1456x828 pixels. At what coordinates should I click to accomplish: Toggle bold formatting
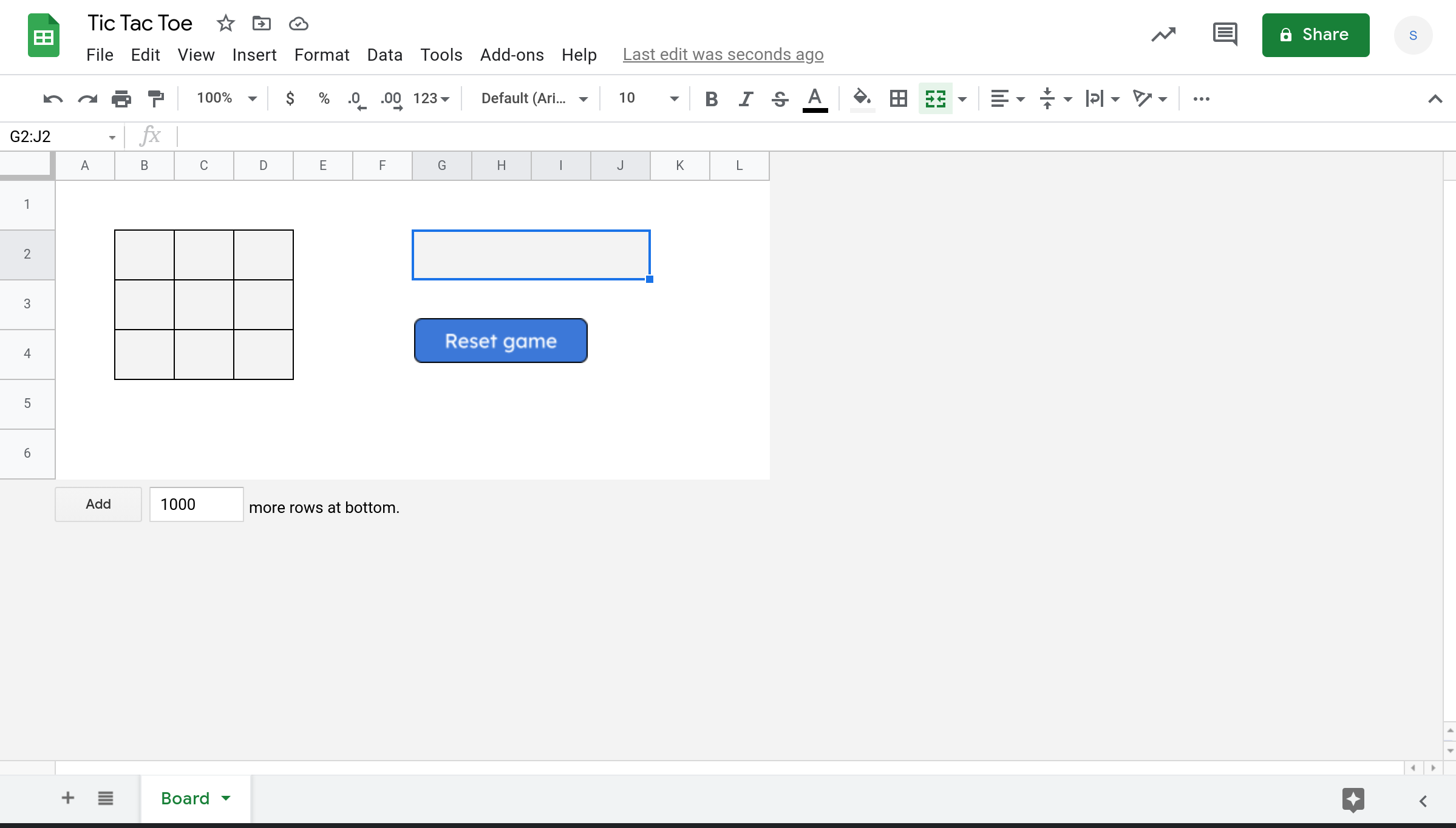click(x=712, y=98)
